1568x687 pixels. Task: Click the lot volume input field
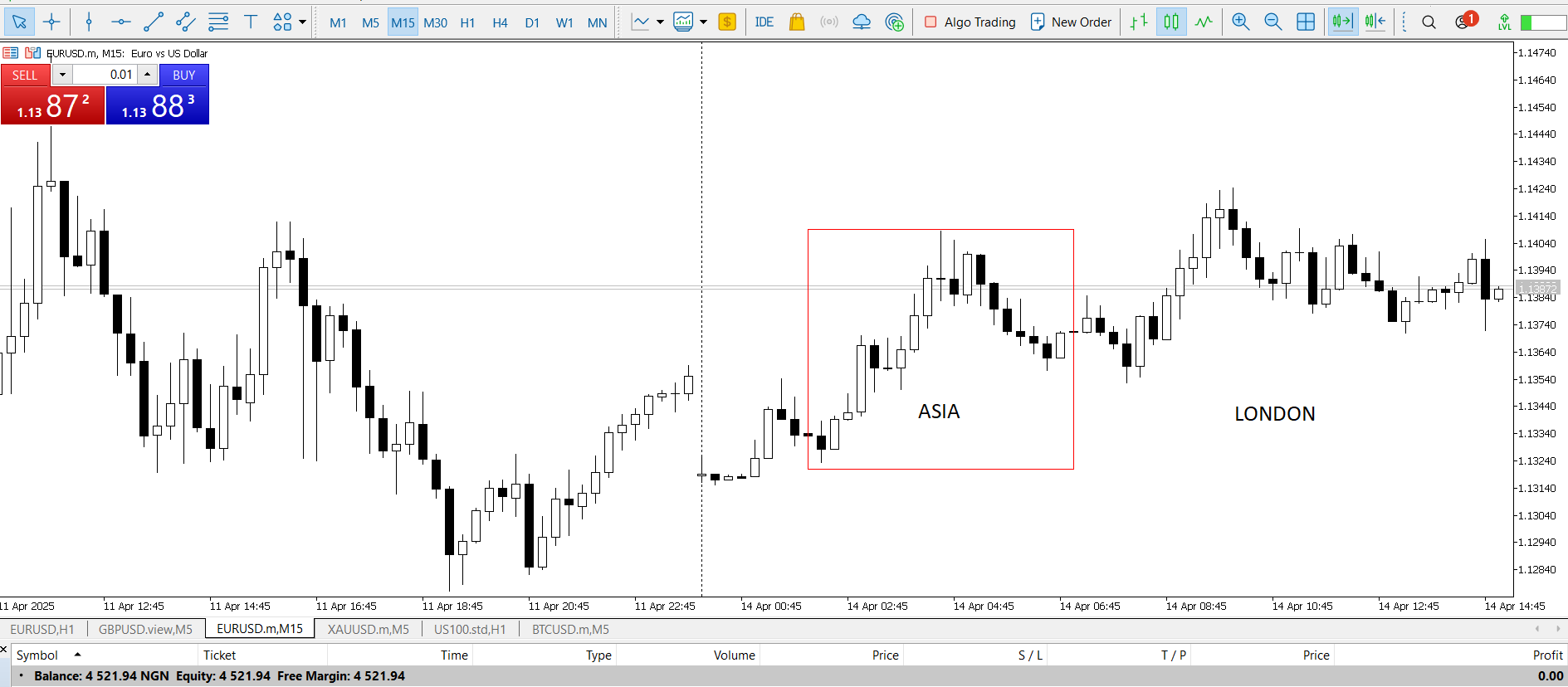(x=105, y=75)
